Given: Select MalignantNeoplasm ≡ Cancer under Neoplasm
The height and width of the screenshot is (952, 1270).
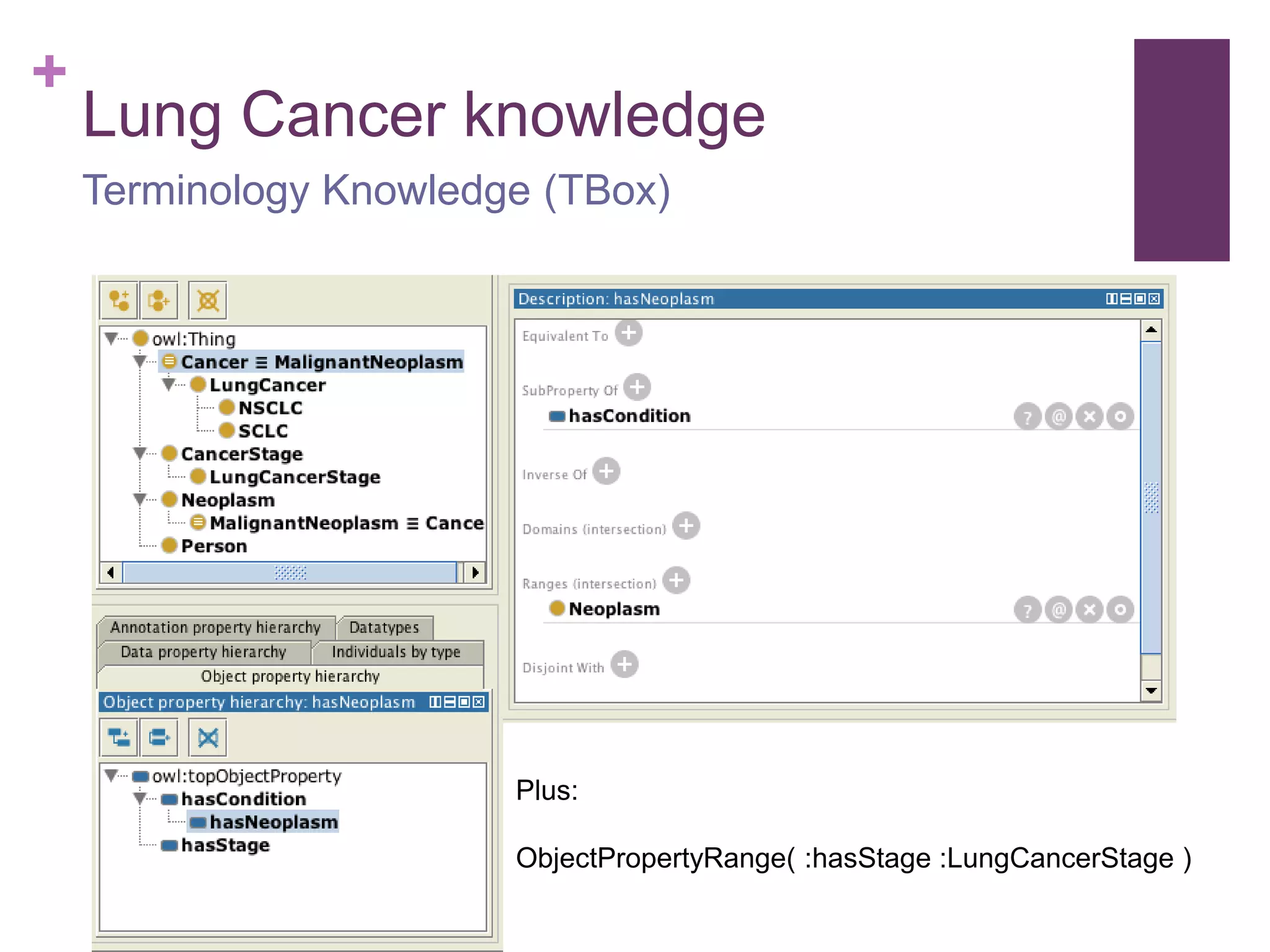Looking at the screenshot, I should click(x=337, y=522).
